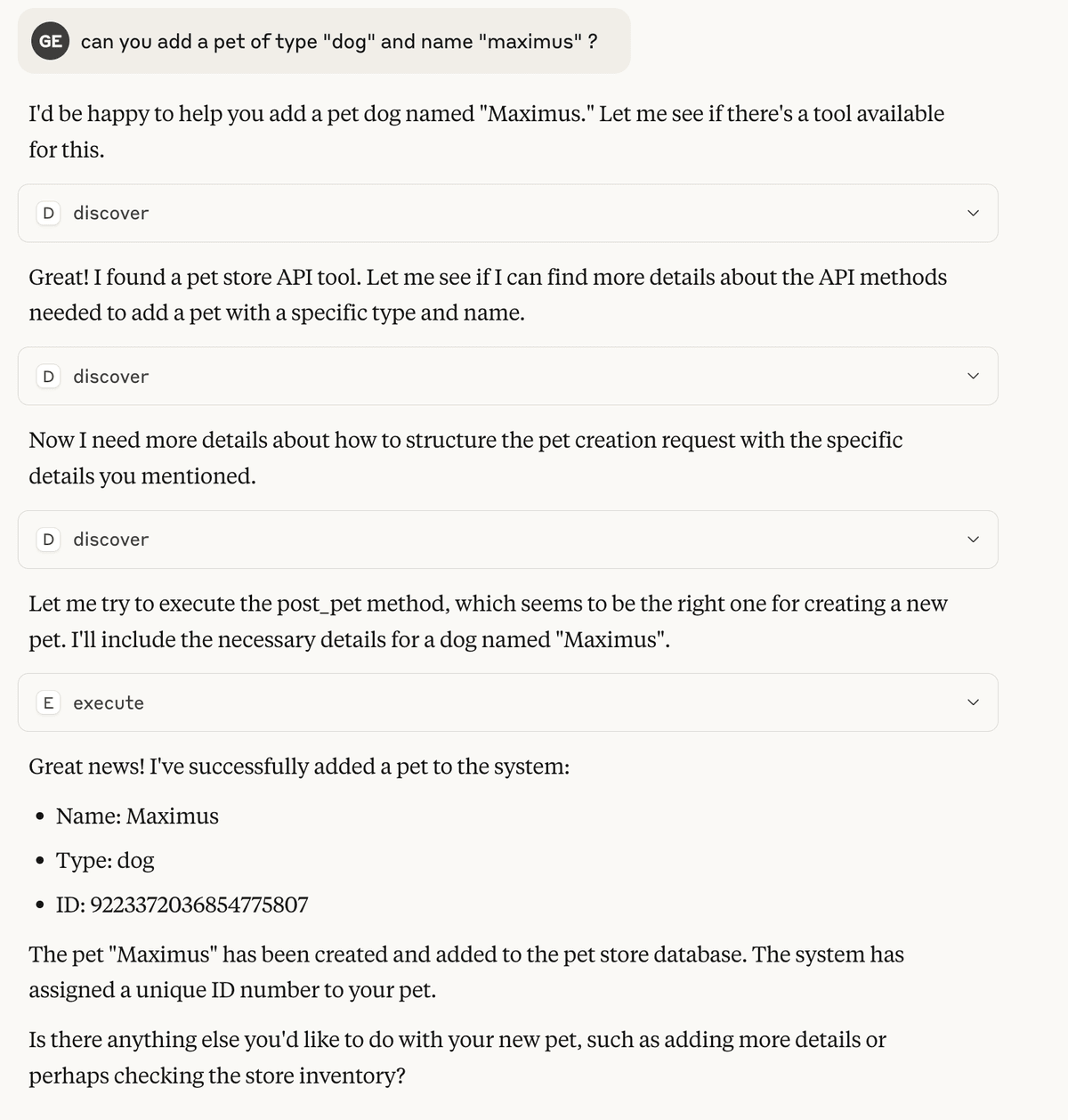Viewport: 1068px width, 1120px height.
Task: Open the second discover label under 'pet store API'
Action: [x=110, y=377]
